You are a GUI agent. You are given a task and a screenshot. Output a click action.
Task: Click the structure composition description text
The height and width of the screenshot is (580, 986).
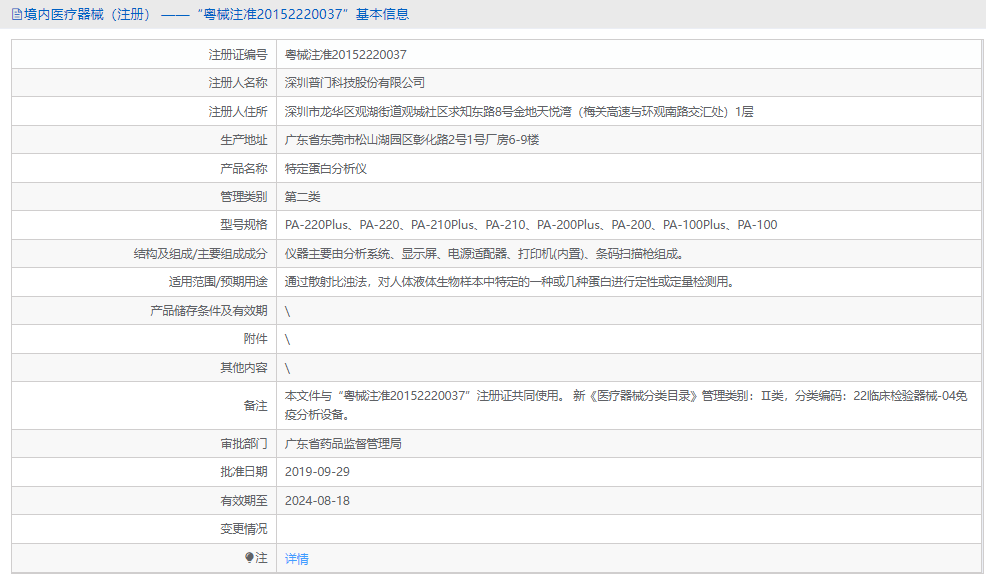click(485, 254)
